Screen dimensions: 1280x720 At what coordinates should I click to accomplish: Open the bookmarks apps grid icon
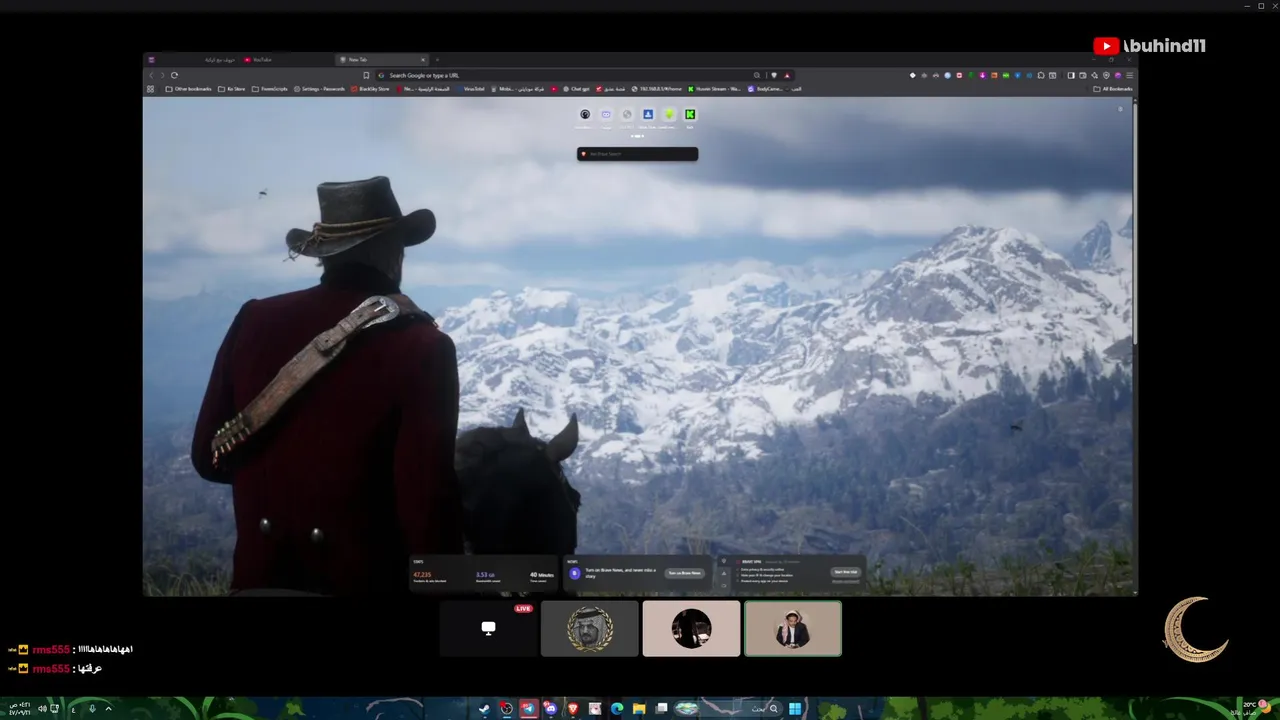point(151,89)
